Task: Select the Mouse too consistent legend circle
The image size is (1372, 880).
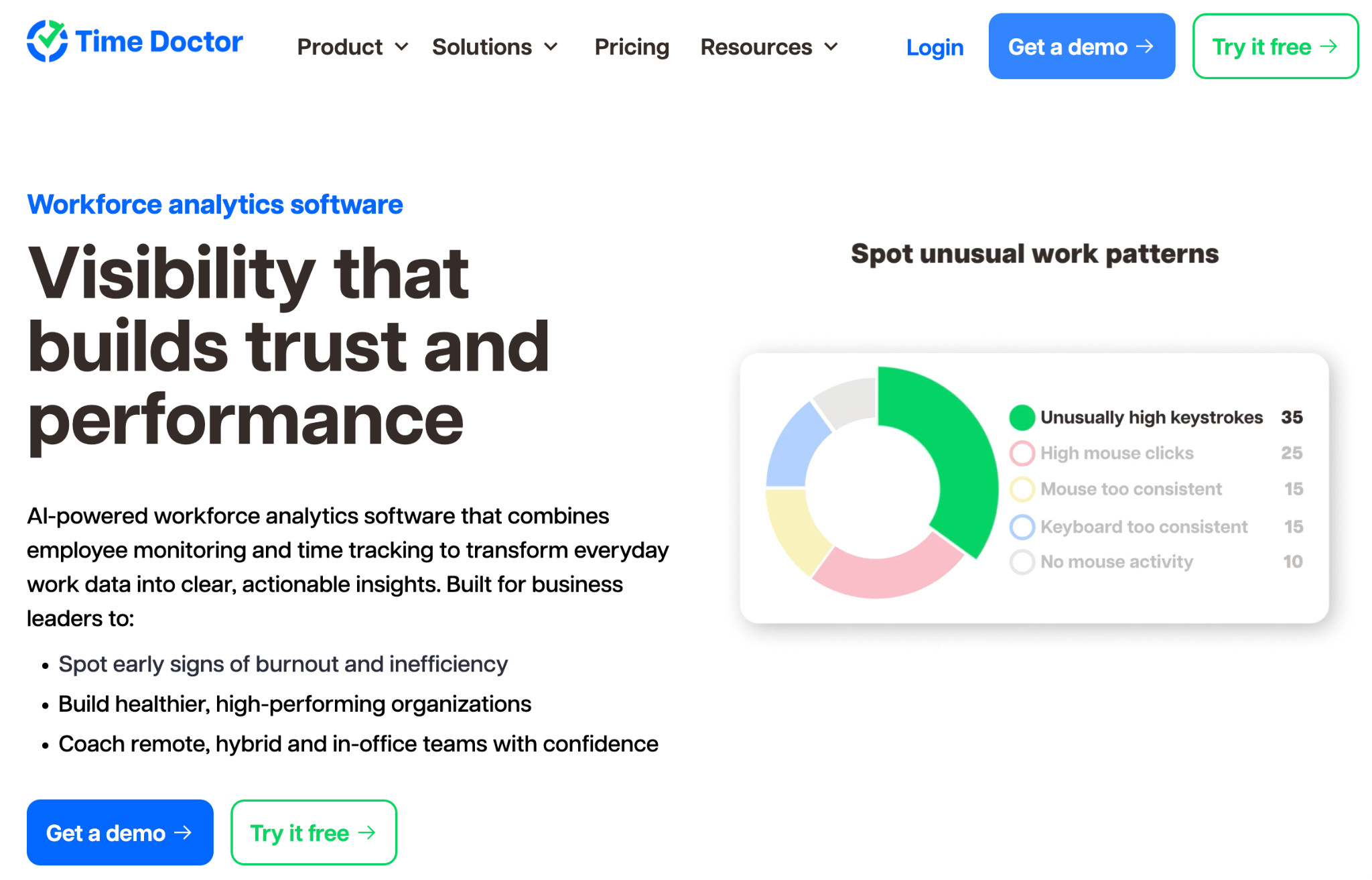Action: pos(1022,489)
